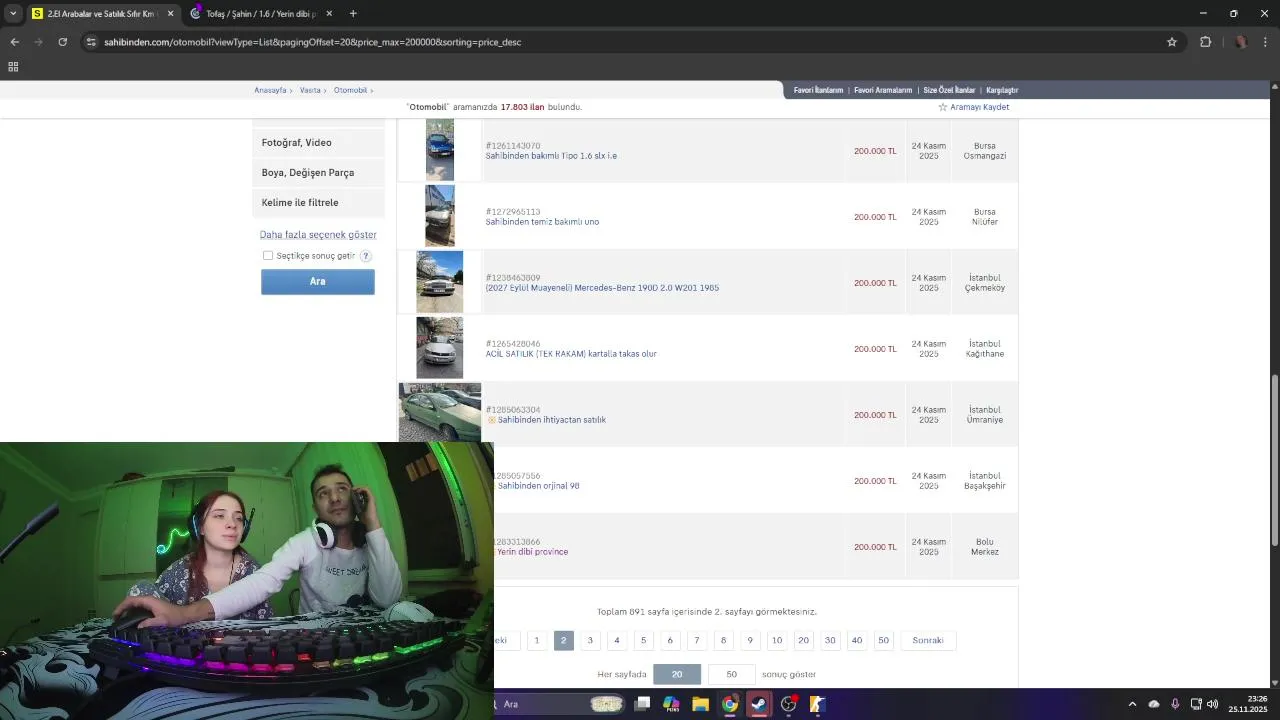Expand Fotoğraf, Video filter section

coord(318,143)
